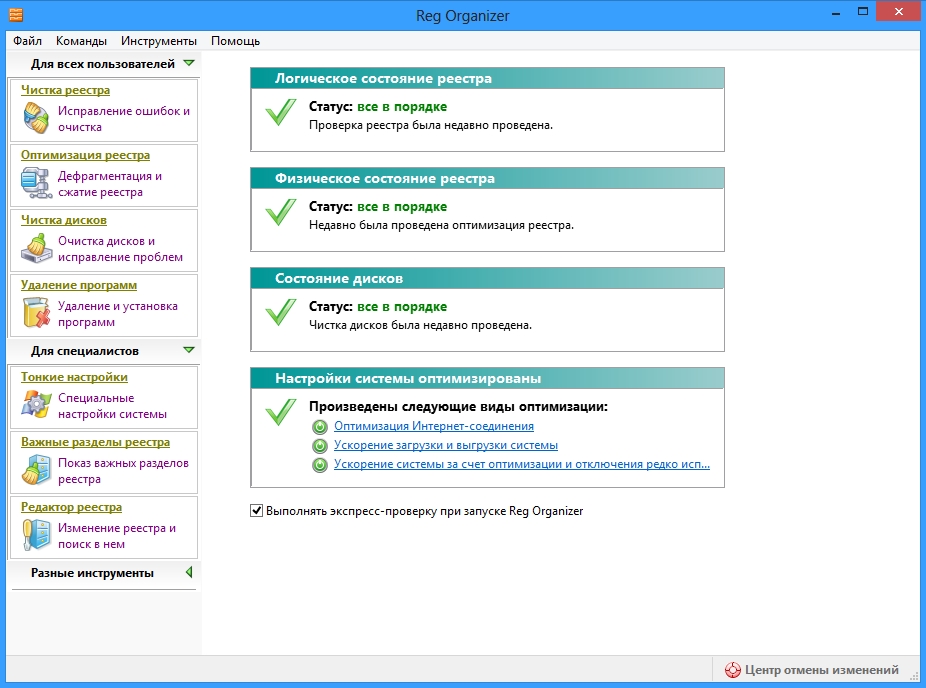Open Важные разделы реестра link
The height and width of the screenshot is (688, 926).
(96, 442)
